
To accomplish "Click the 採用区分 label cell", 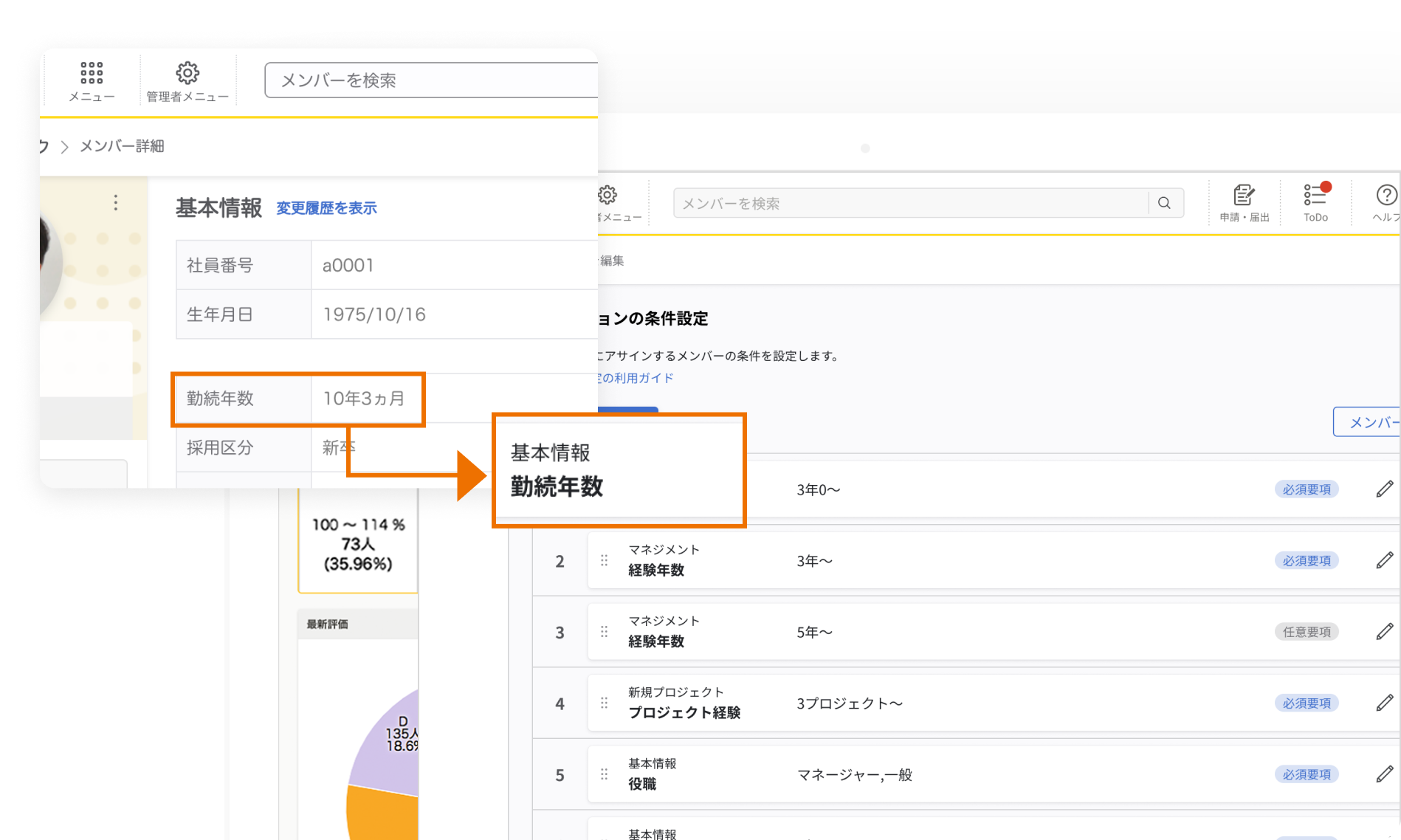I will coord(244,447).
